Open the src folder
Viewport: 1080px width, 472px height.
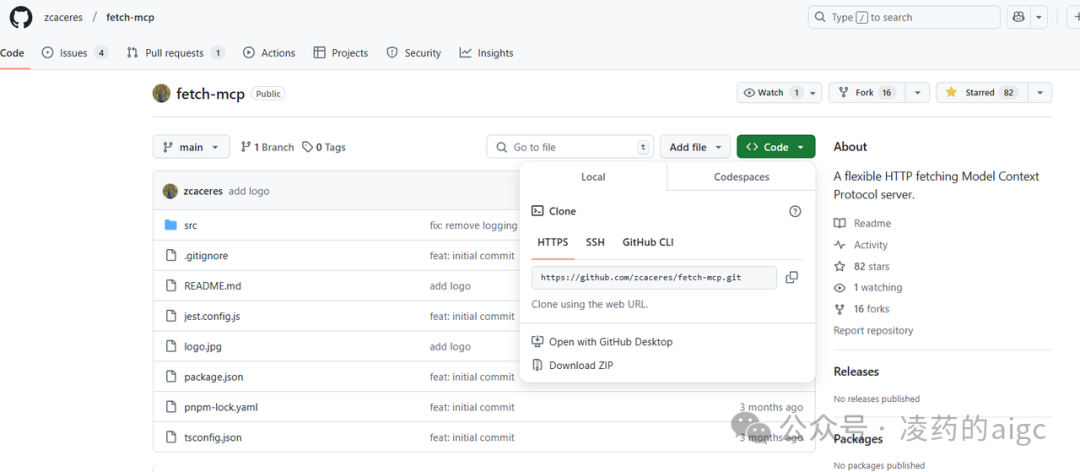pos(190,226)
